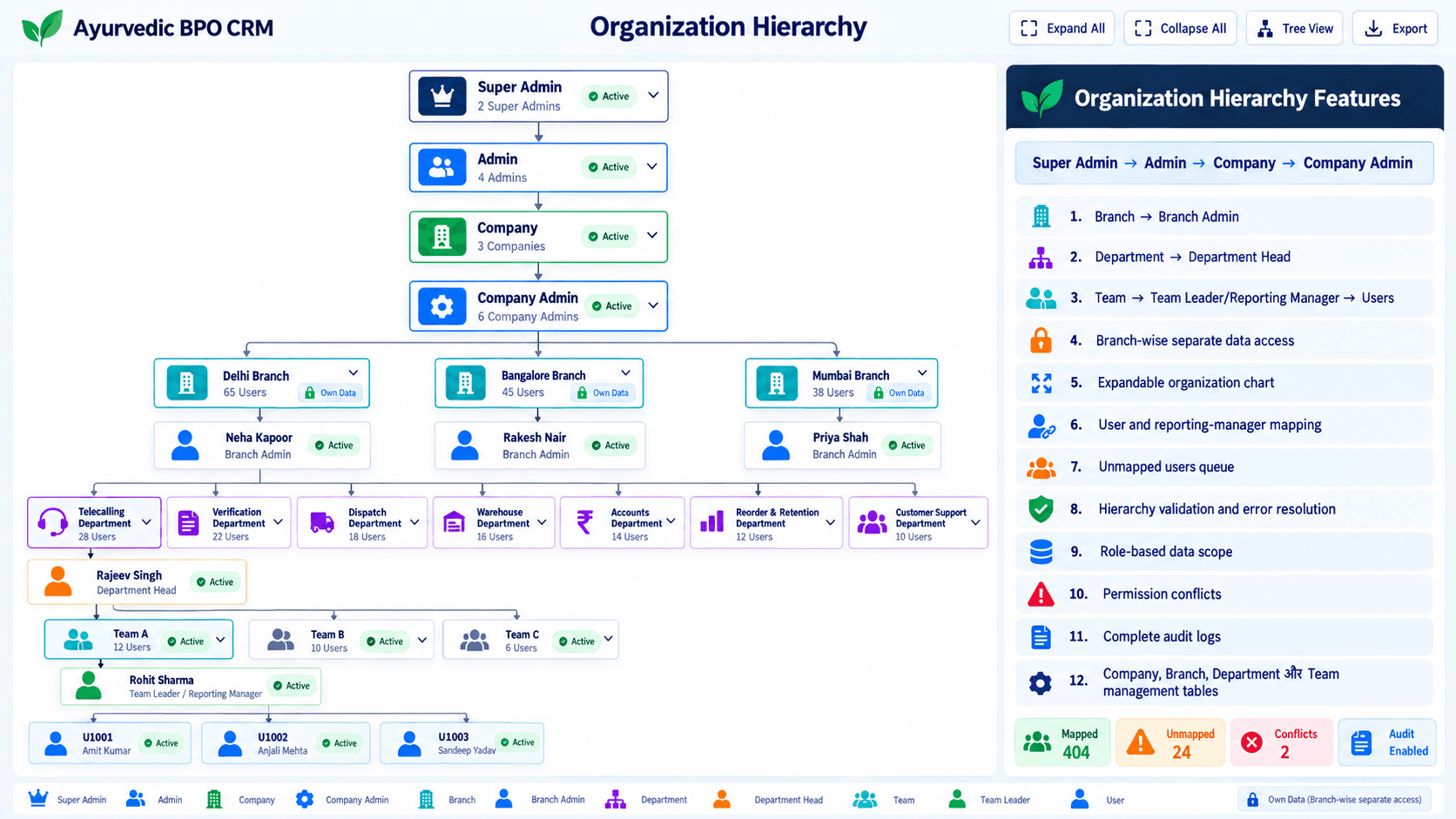Screen dimensions: 1456x819
Task: Click the green Company building icon
Action: tap(442, 237)
